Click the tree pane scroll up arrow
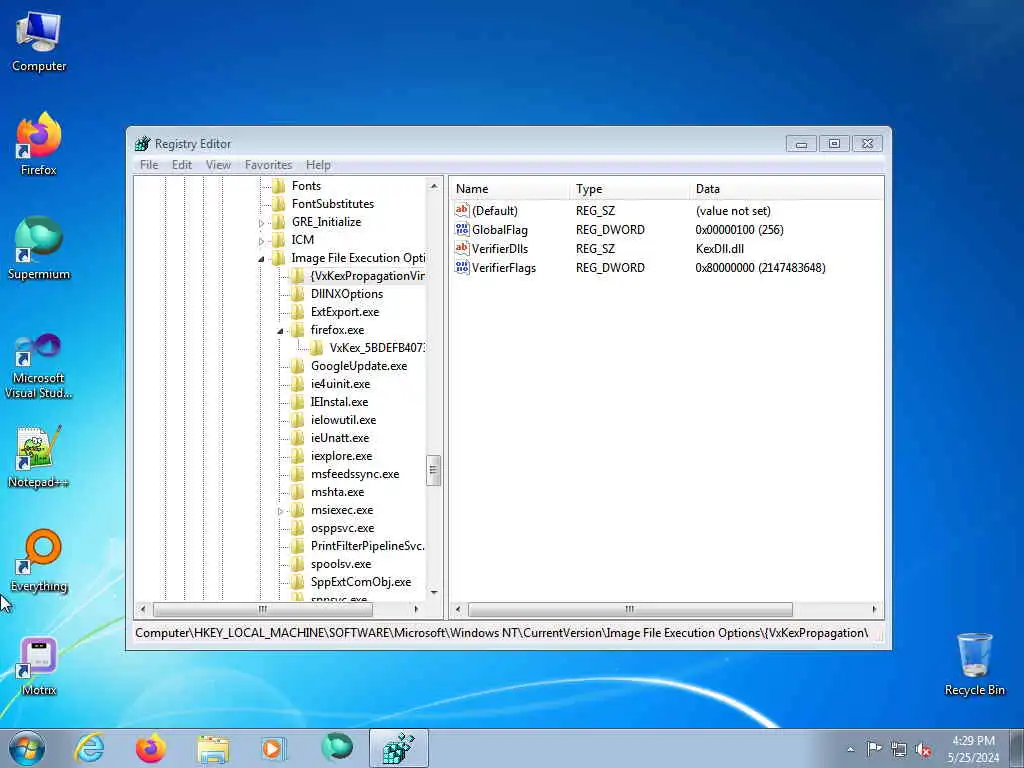The width and height of the screenshot is (1024, 768). coord(434,186)
